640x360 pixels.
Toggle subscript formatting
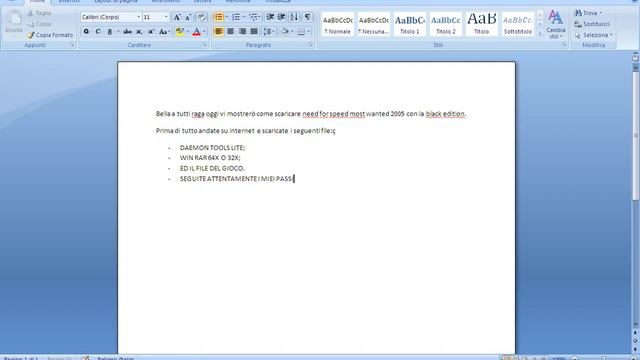[139, 31]
